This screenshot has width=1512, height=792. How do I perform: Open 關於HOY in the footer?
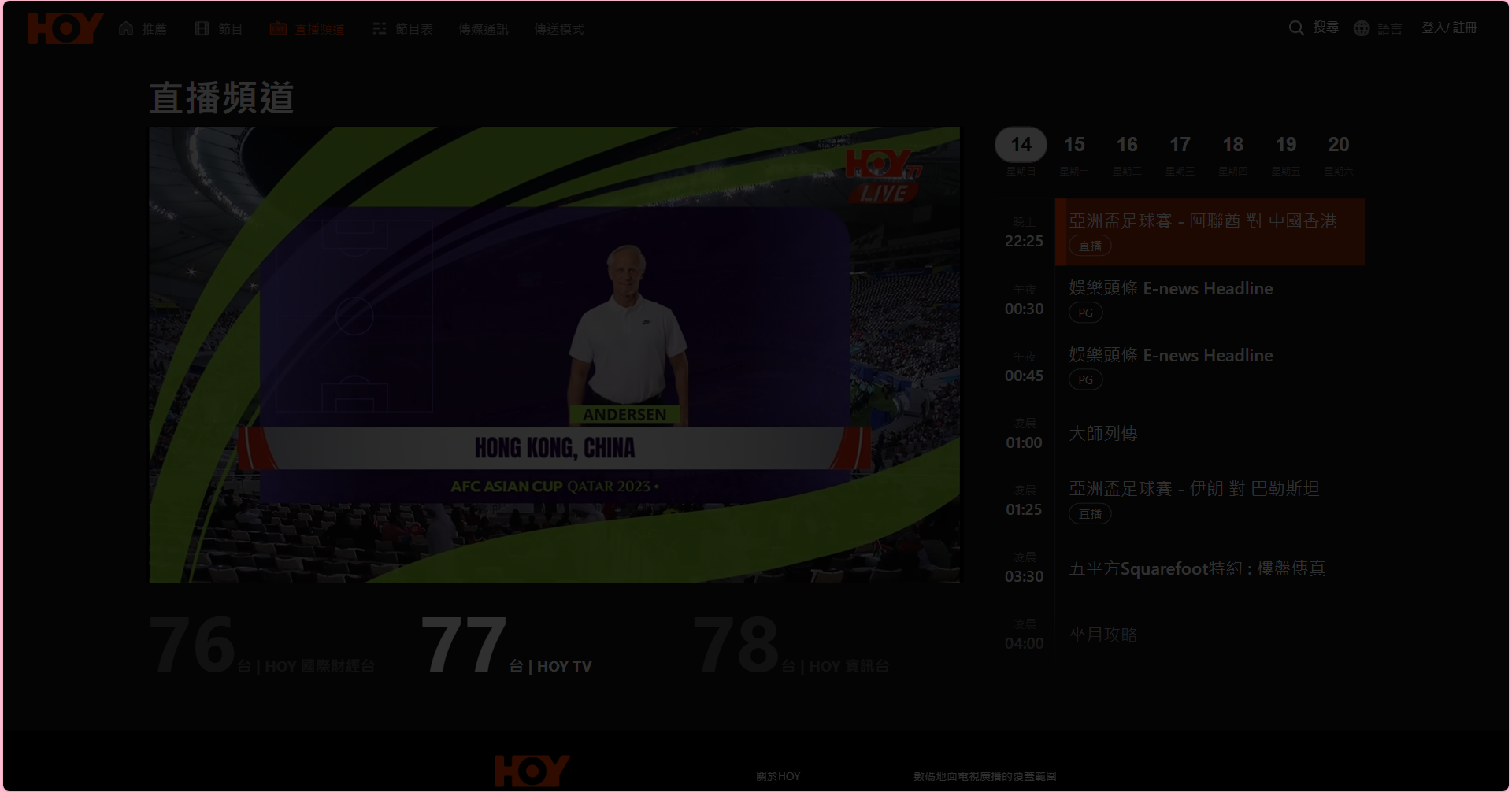[x=780, y=776]
